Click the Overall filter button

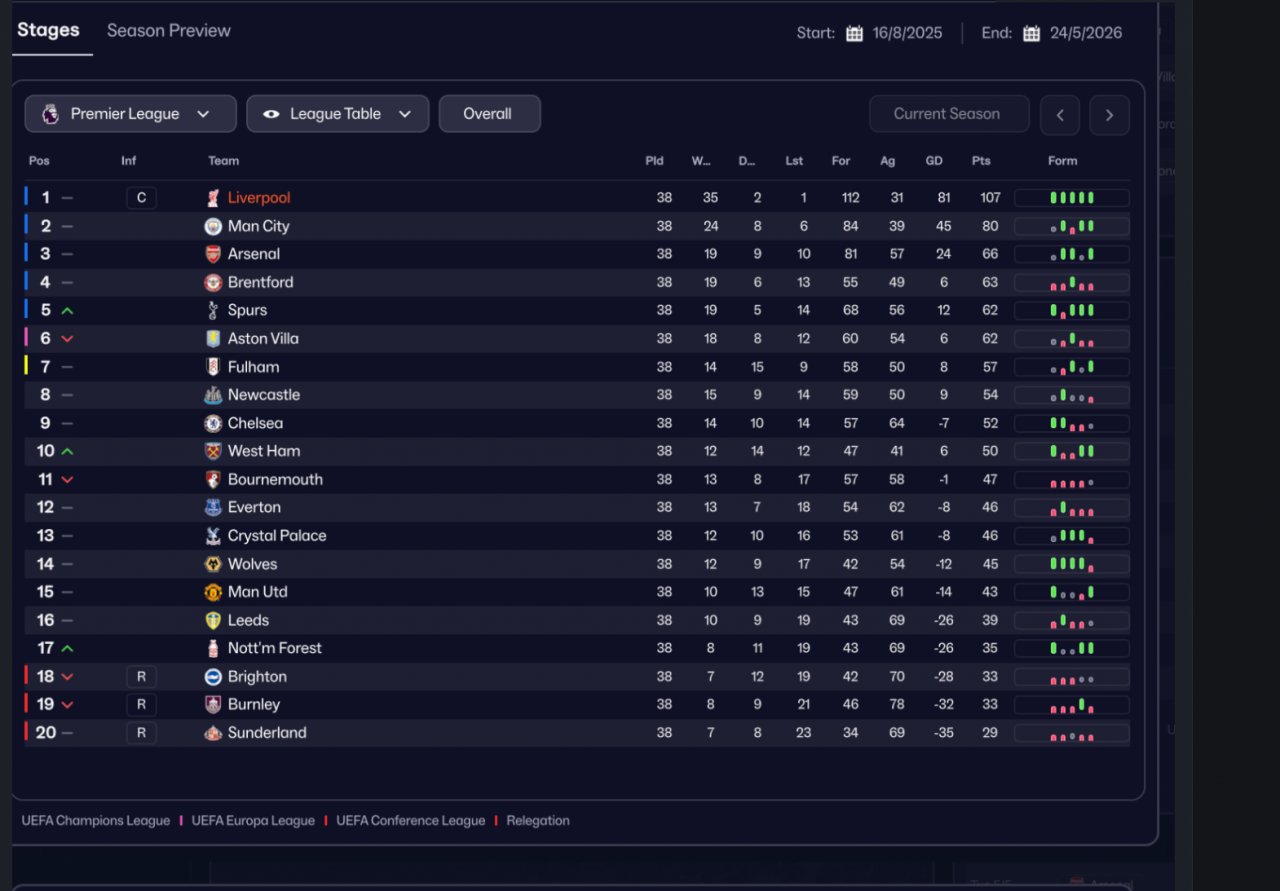(x=490, y=114)
